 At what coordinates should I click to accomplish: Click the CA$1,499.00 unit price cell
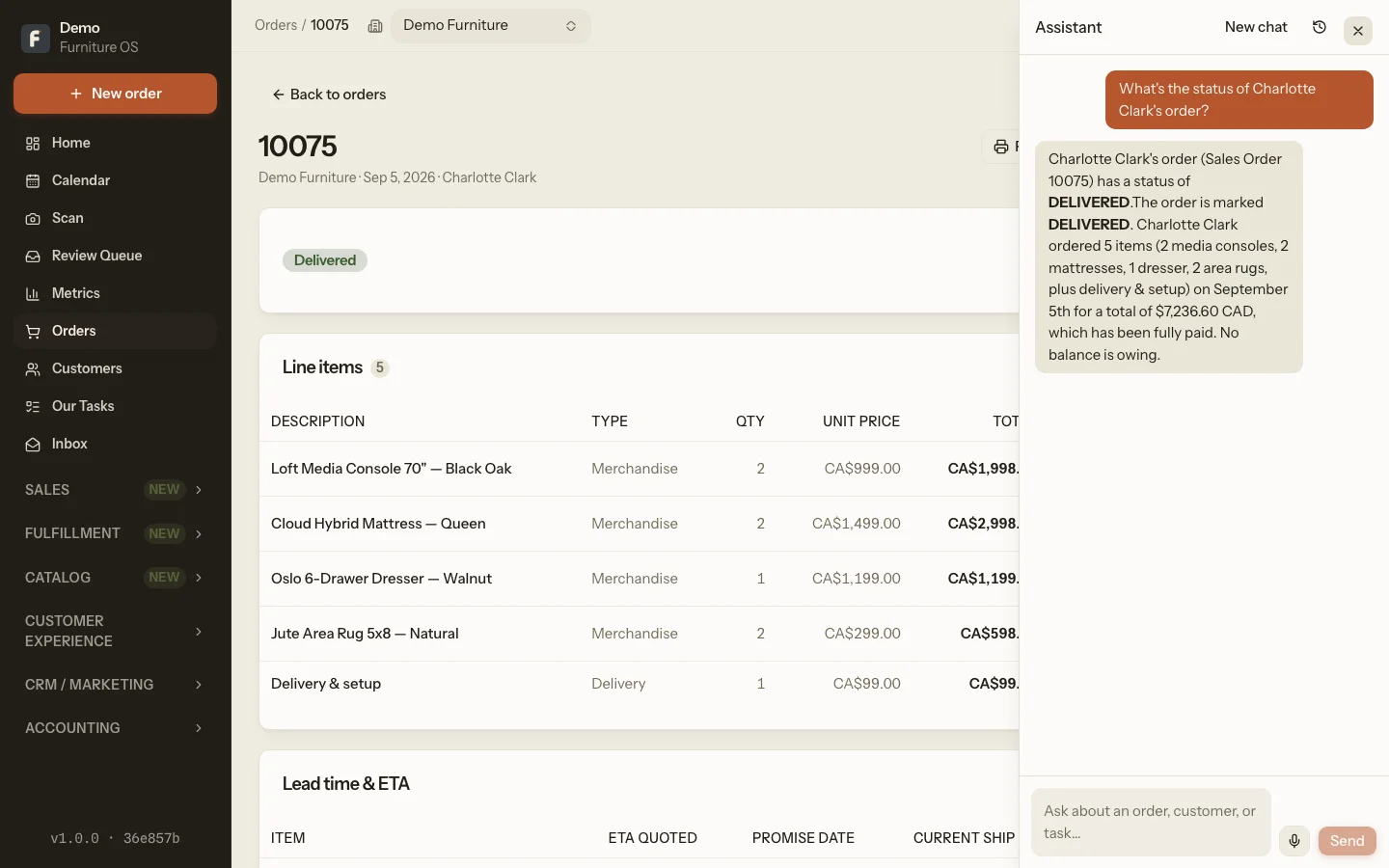(857, 524)
